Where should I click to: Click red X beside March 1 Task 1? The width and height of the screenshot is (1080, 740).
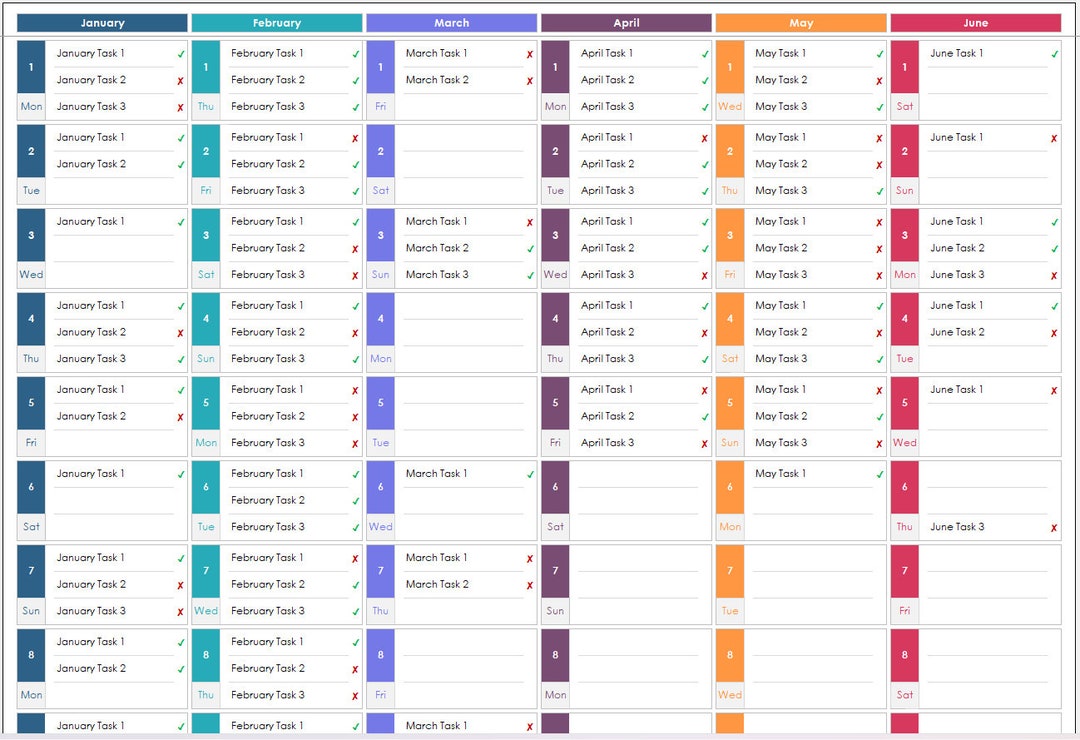(530, 54)
